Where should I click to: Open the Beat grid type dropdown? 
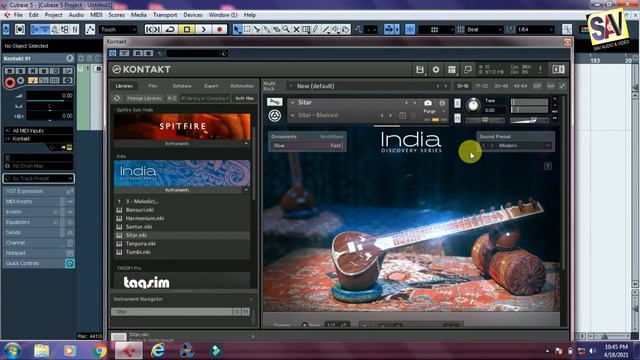pos(484,29)
